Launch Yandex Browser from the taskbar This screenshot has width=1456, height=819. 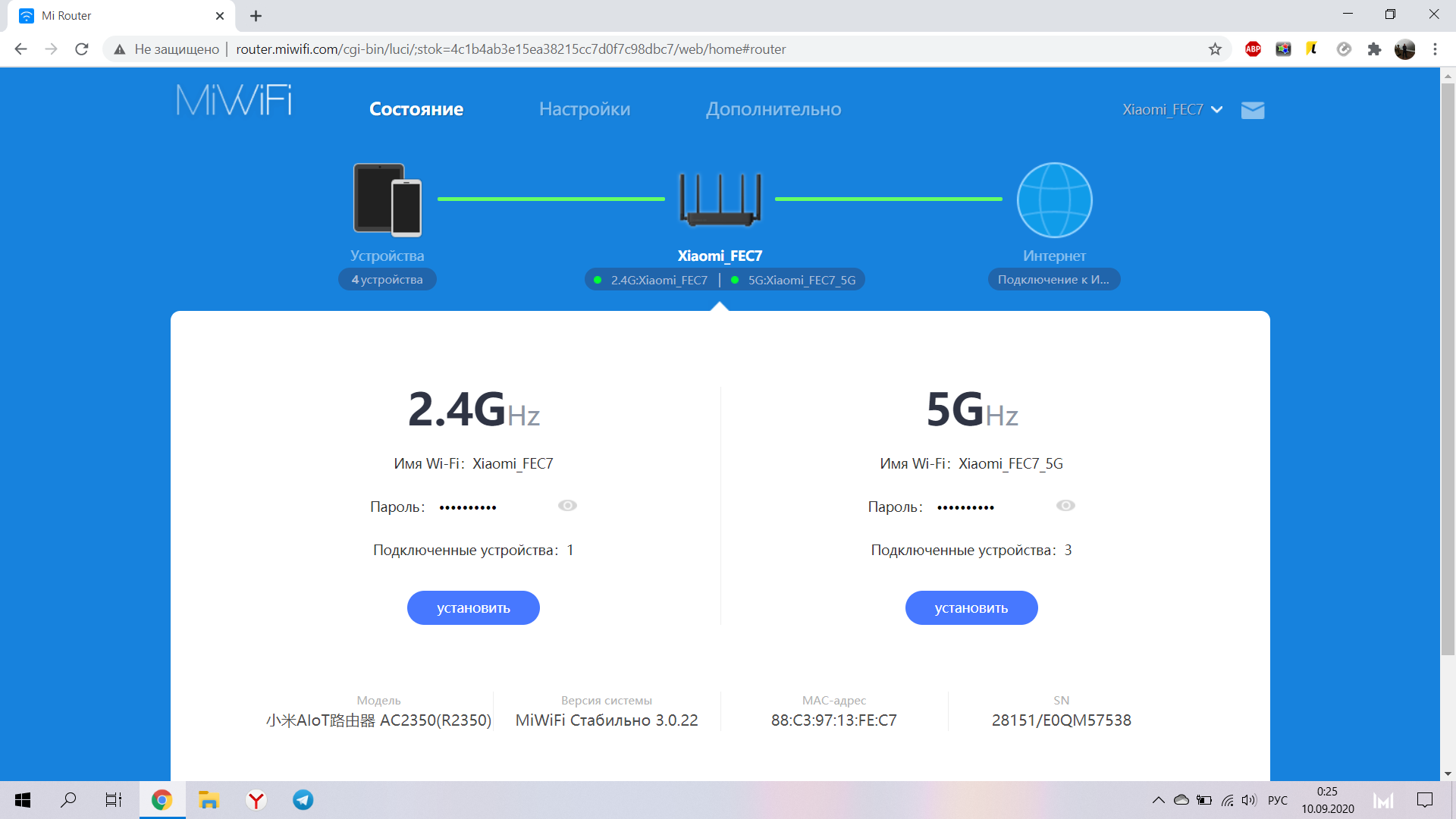[x=256, y=800]
